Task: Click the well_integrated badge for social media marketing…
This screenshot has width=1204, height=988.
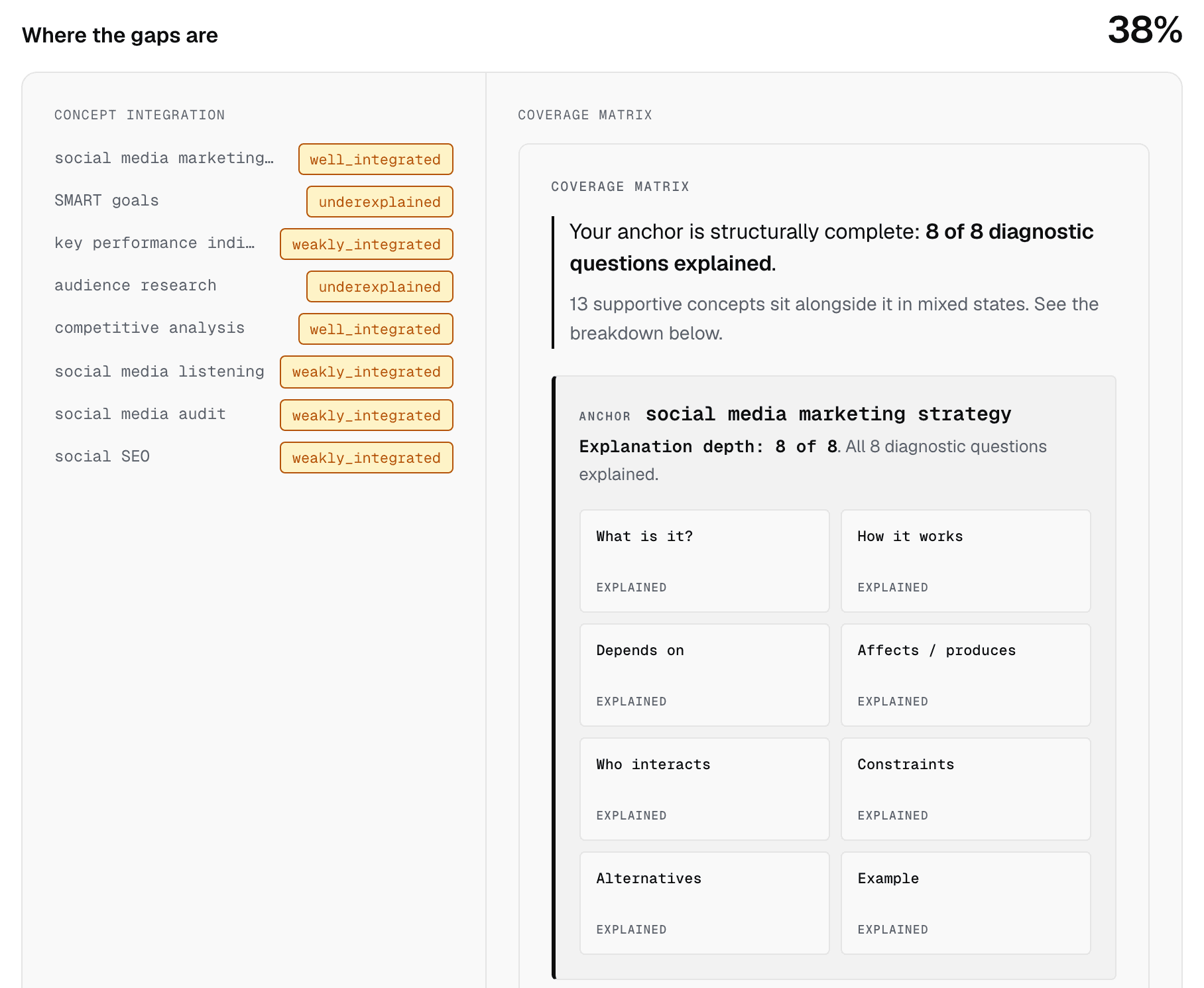Action: [375, 159]
